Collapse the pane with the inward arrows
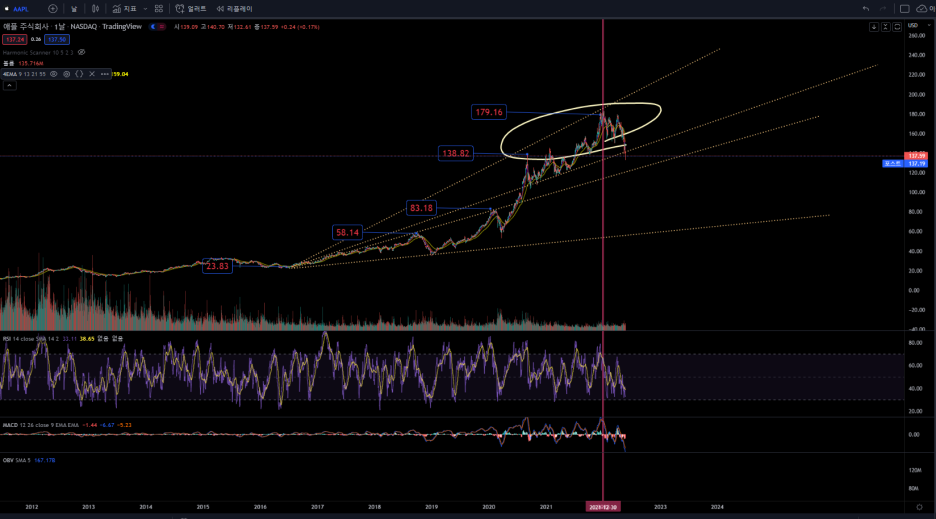Viewport: 936px width, 519px height. 885,27
